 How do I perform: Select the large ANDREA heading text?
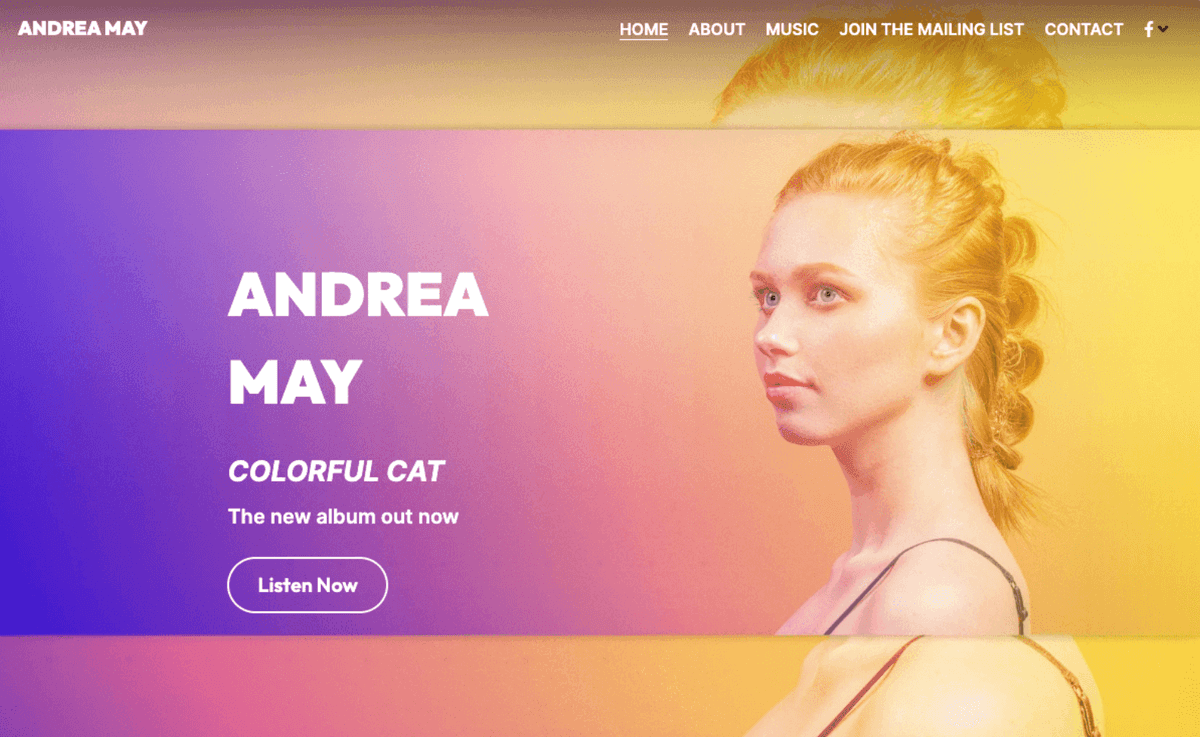coord(358,295)
